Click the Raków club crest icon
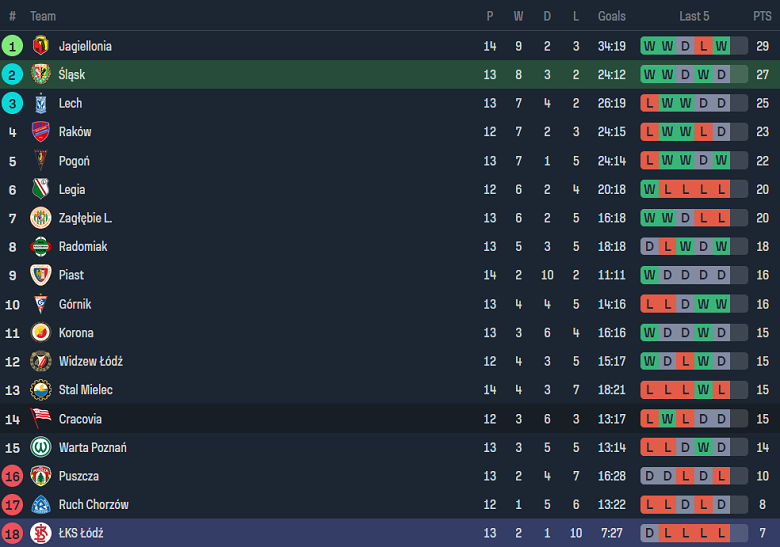The image size is (780, 547). click(x=41, y=132)
